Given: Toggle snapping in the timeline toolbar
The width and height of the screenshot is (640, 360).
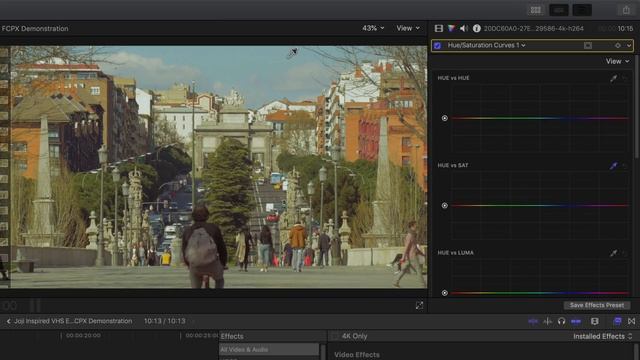Looking at the screenshot, I should [576, 322].
